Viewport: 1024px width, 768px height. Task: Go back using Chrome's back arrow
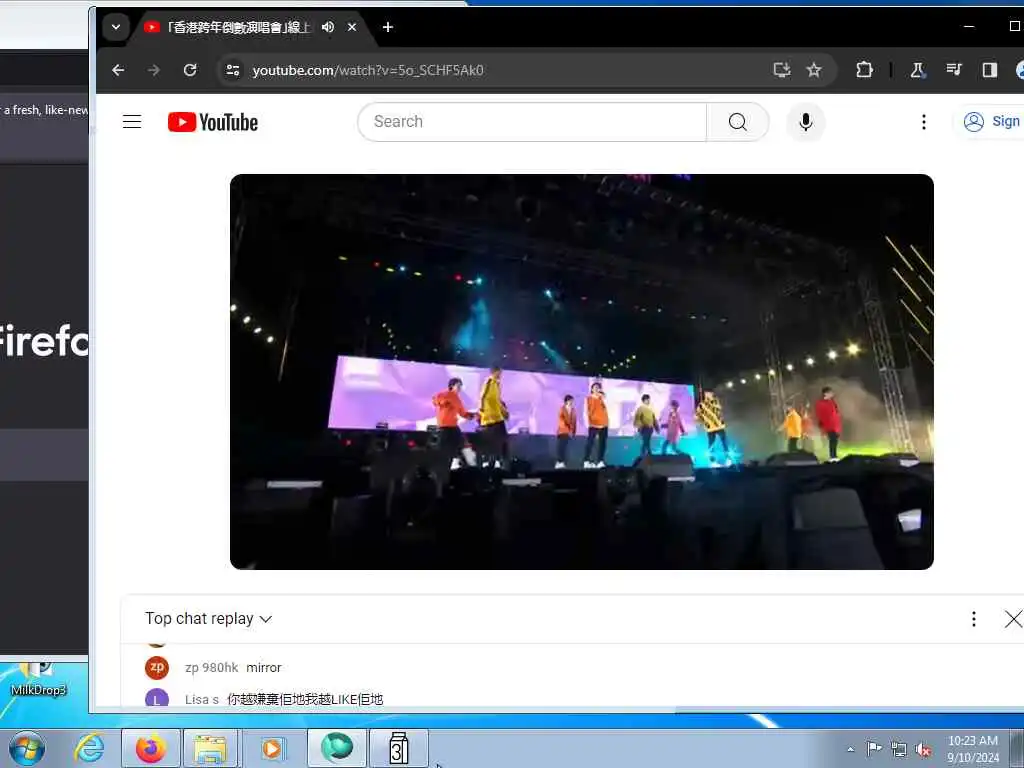coord(118,70)
